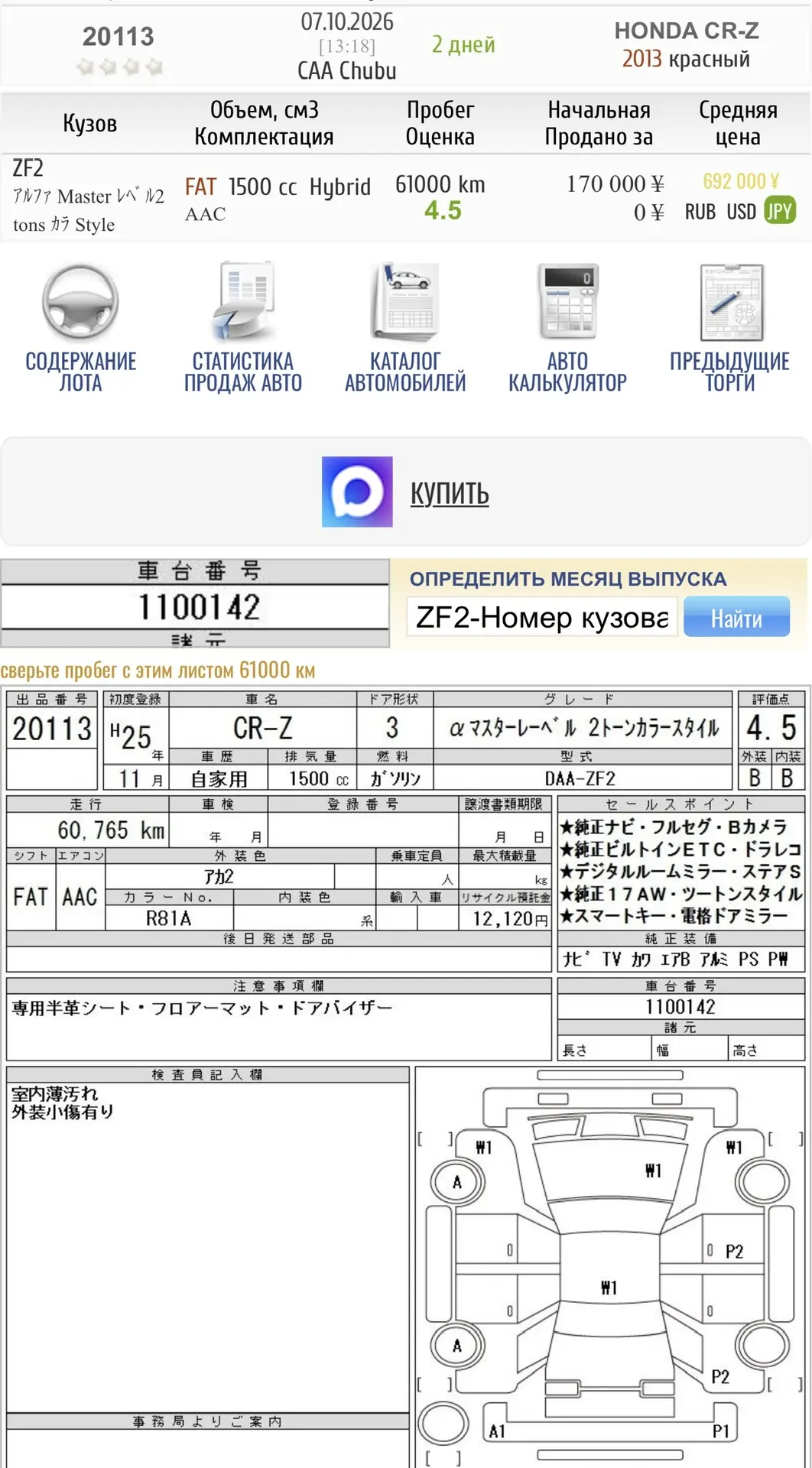The height and width of the screenshot is (1468, 812).
Task: Click the A1 mark on damage diagram
Action: (x=498, y=1431)
